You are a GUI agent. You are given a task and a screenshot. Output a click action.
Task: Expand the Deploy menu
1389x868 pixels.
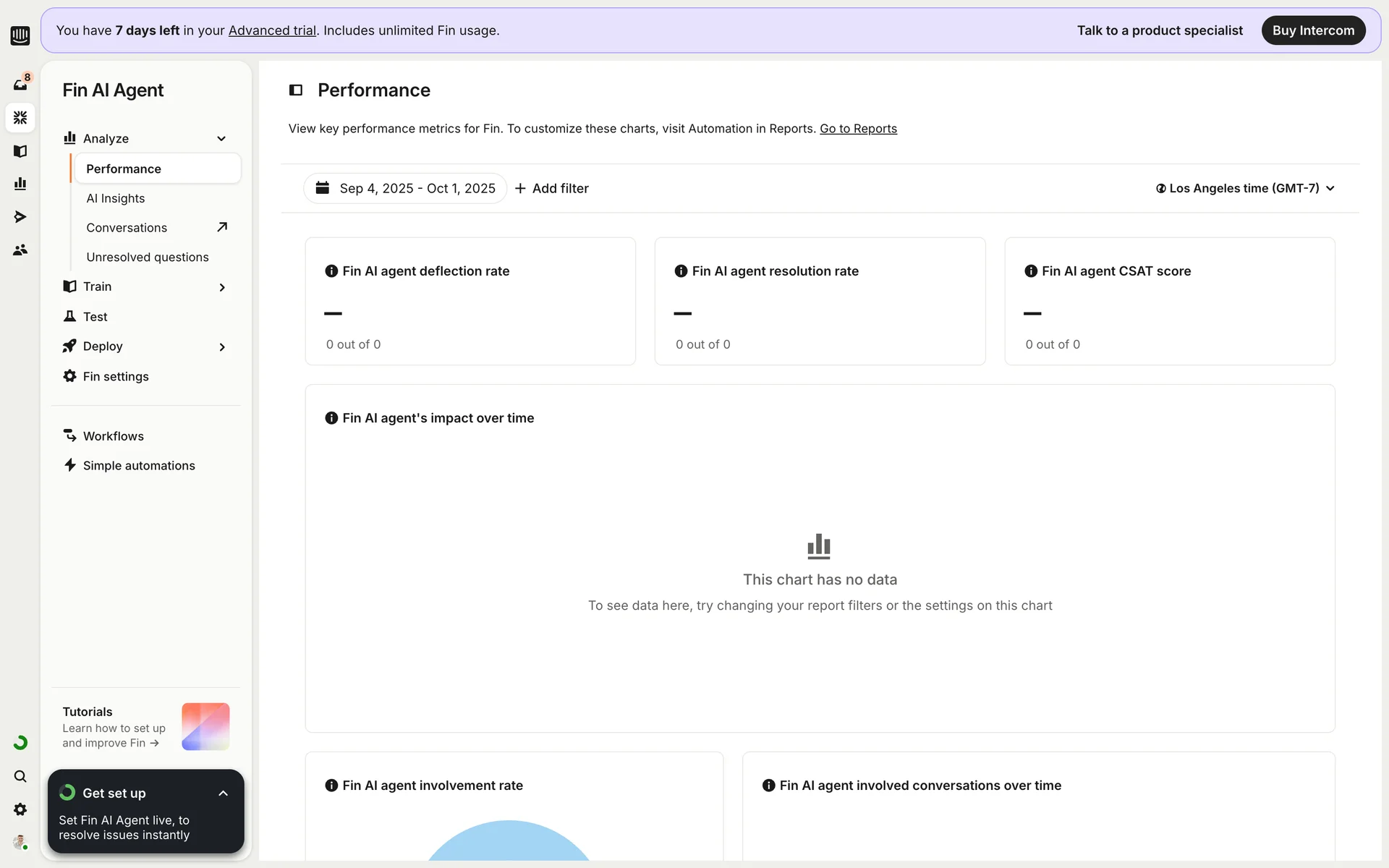pos(221,347)
